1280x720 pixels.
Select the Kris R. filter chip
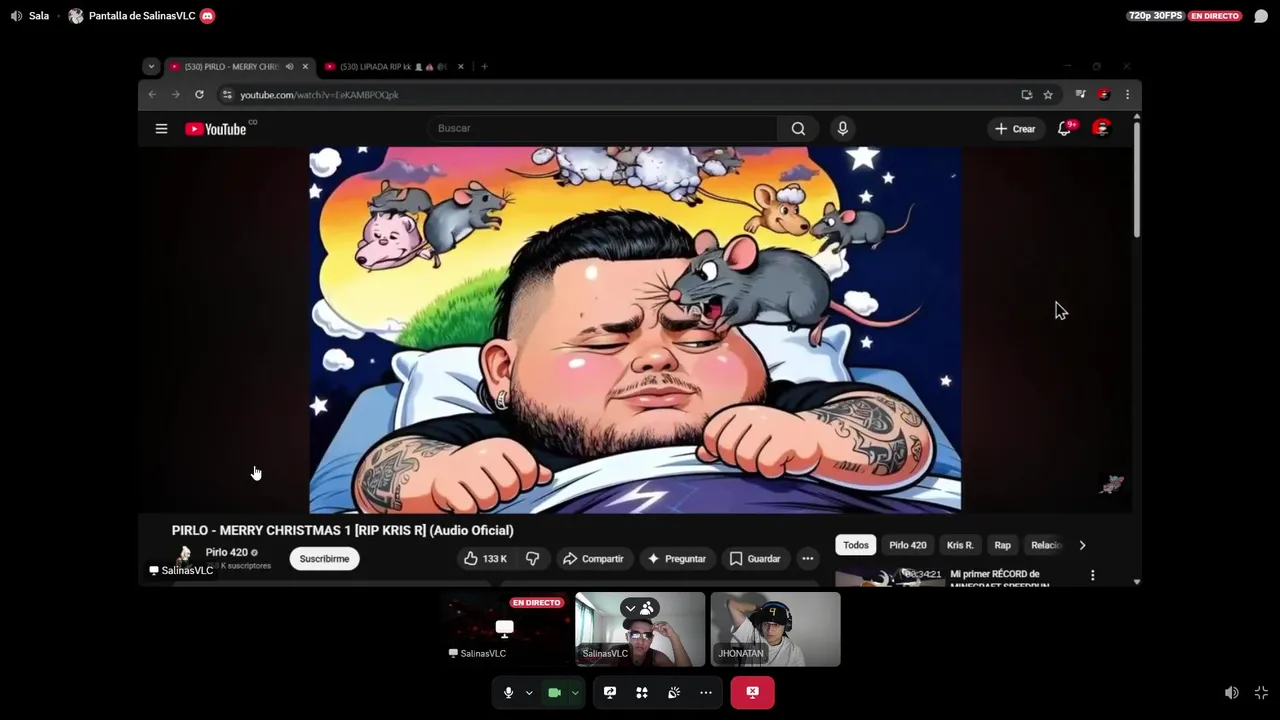pos(960,545)
